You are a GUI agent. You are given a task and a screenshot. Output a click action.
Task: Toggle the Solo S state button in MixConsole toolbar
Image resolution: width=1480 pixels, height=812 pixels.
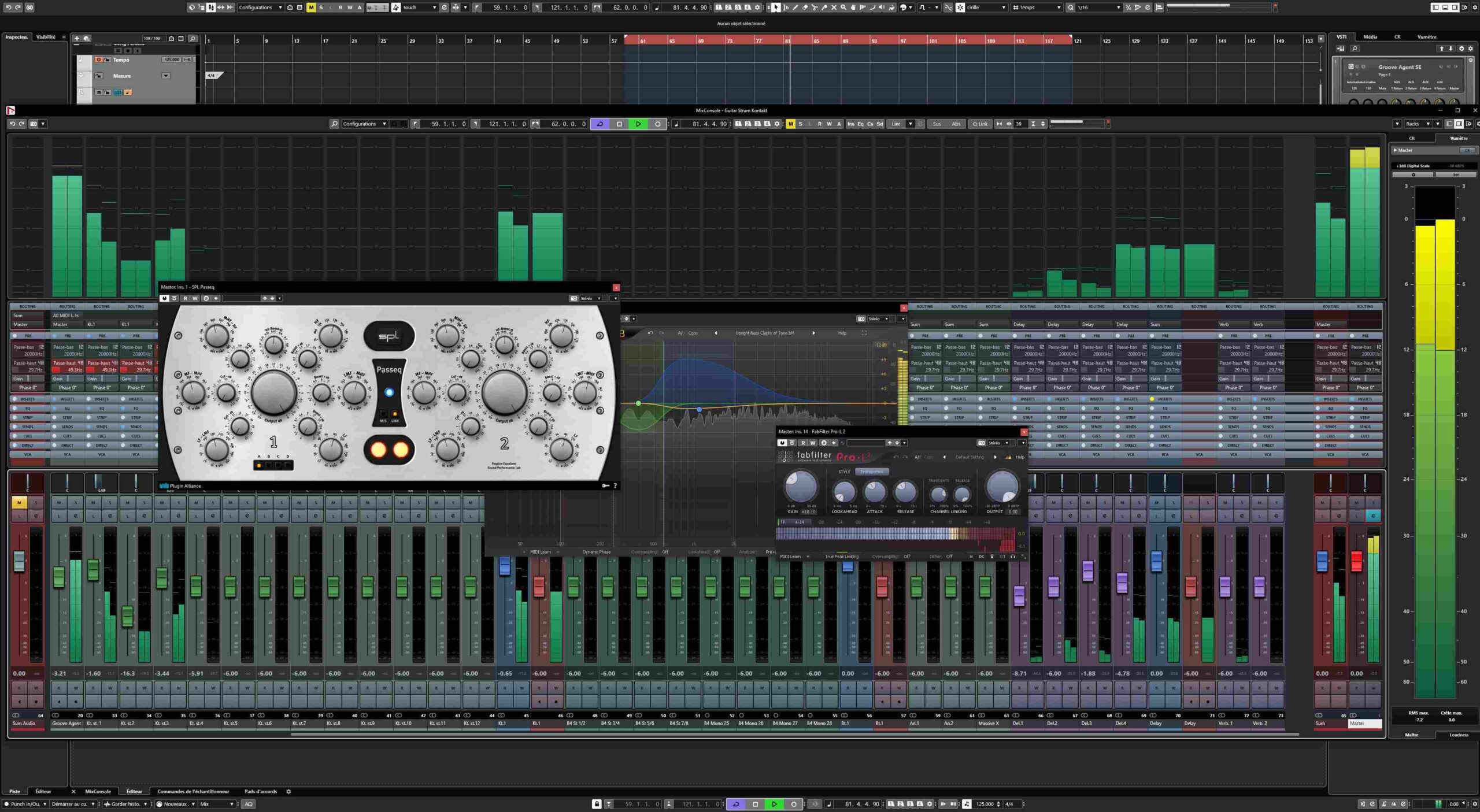coord(800,124)
